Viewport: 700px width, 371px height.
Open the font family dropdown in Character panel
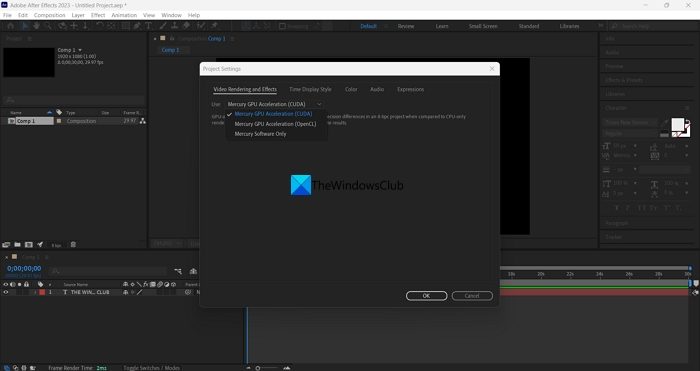(x=630, y=122)
